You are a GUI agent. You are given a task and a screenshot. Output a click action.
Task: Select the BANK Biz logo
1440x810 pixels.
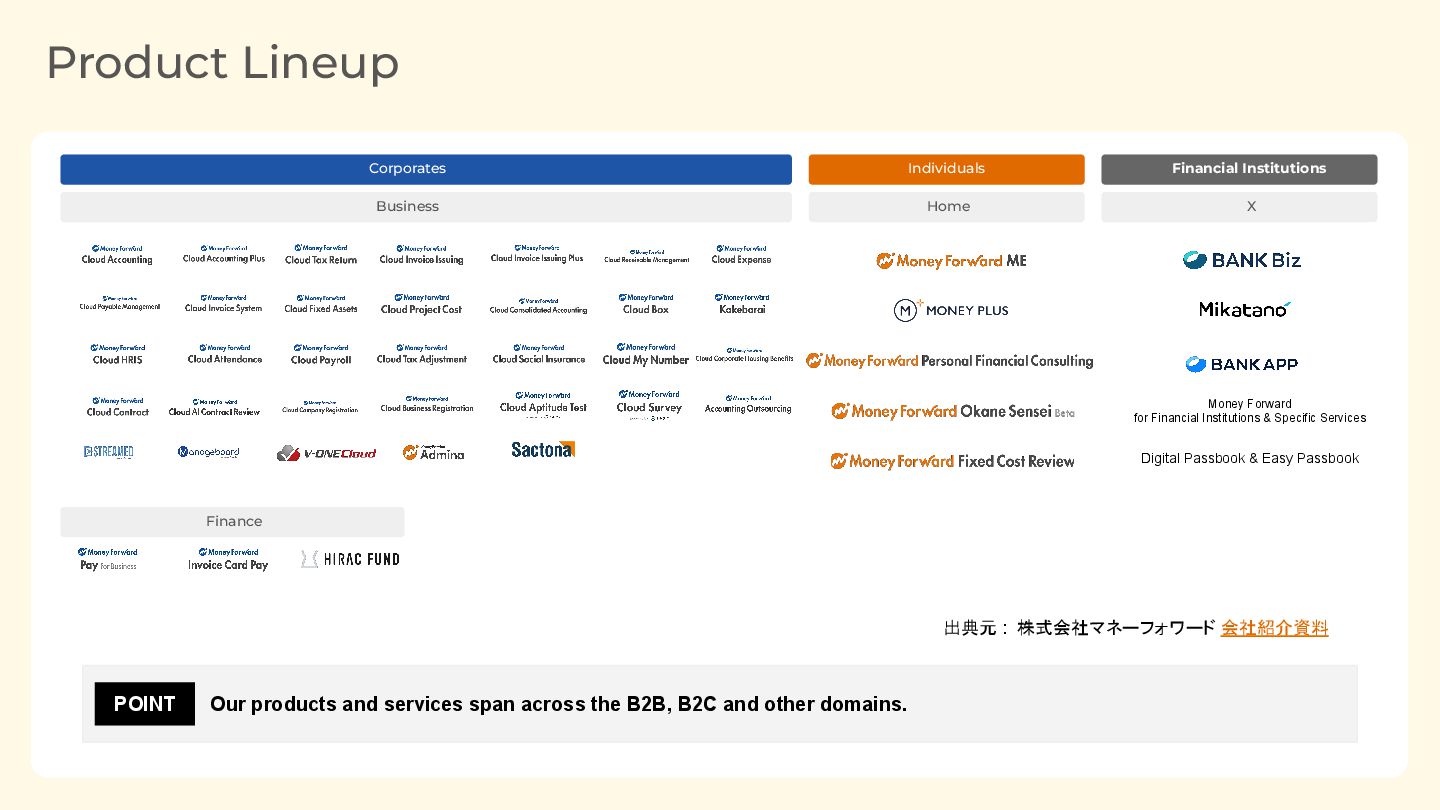[x=1242, y=260]
